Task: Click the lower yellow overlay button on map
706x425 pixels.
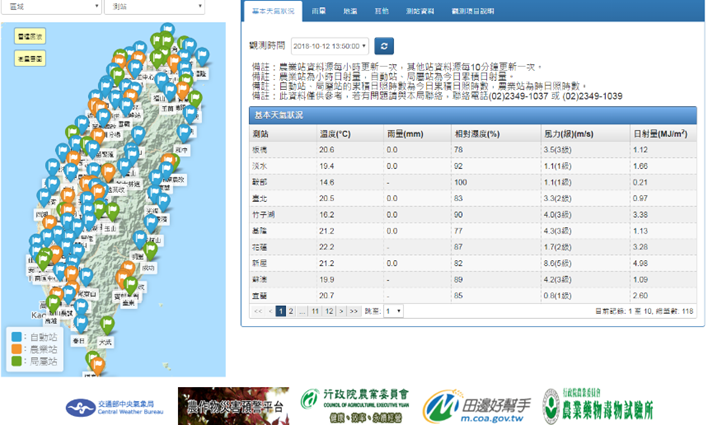Action: click(x=30, y=59)
